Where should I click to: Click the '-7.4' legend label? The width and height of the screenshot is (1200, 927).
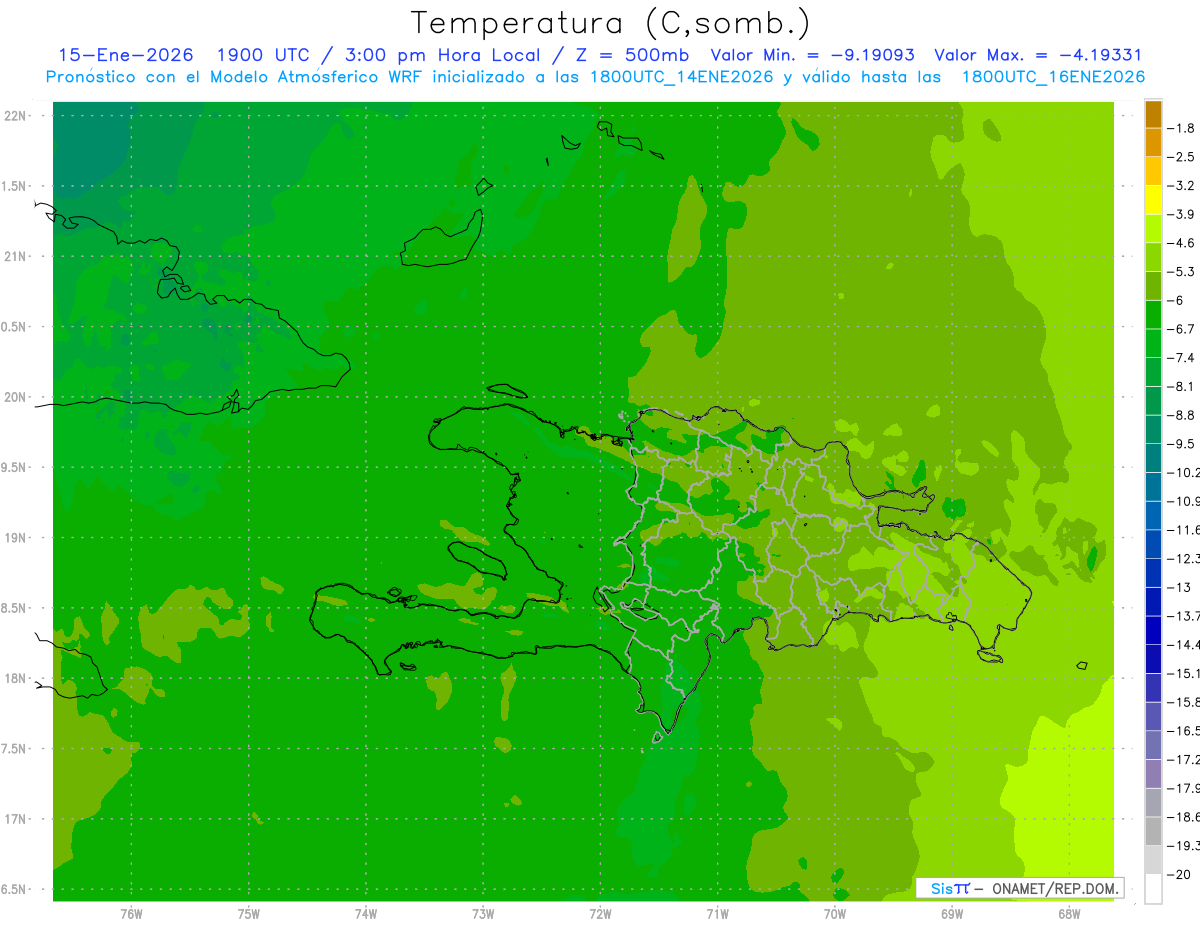1183,358
